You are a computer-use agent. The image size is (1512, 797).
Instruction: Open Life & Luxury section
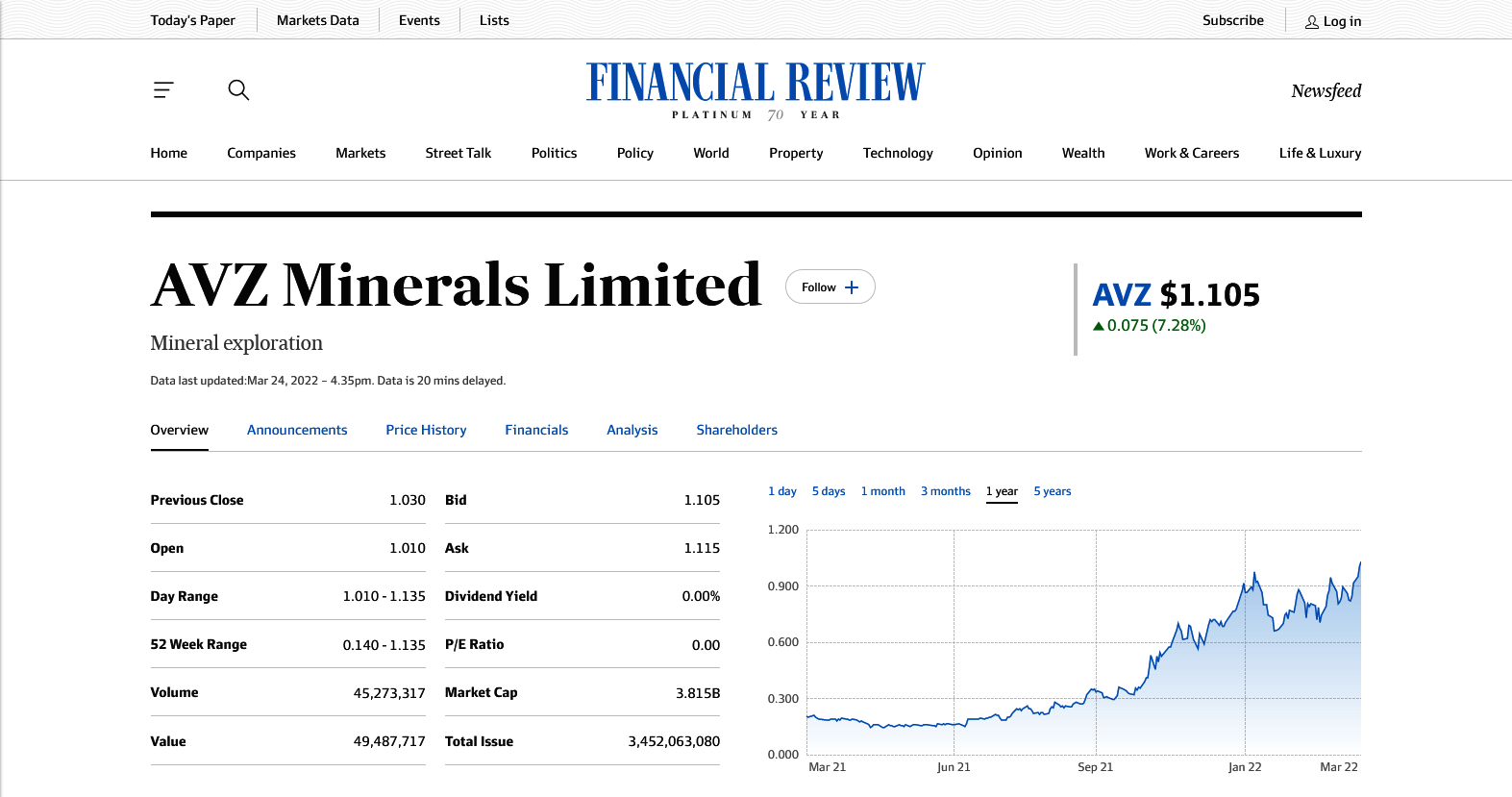pos(1320,153)
